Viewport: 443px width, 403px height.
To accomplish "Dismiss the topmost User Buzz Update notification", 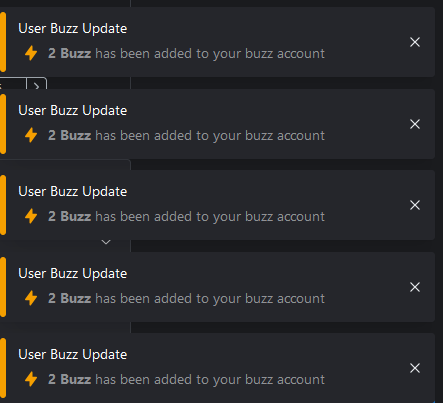I will (x=415, y=42).
